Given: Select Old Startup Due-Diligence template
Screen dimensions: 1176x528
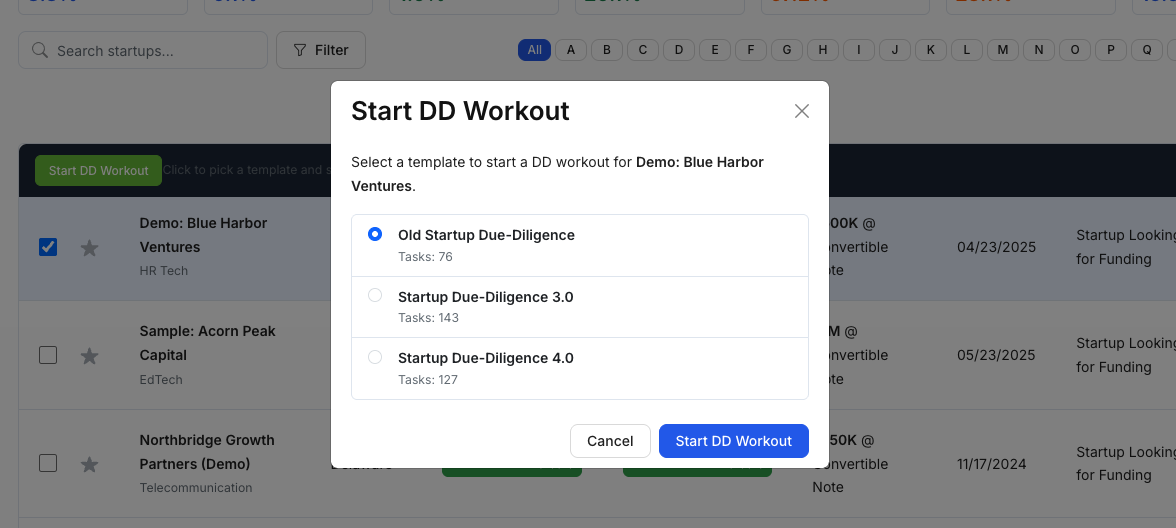Looking at the screenshot, I should click(375, 234).
